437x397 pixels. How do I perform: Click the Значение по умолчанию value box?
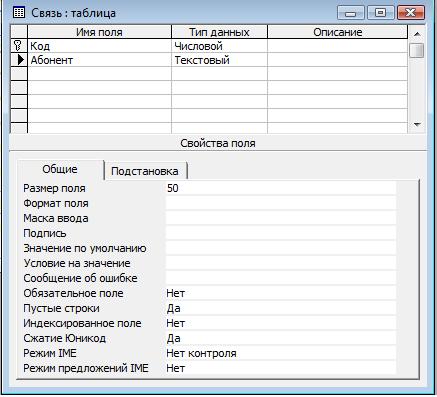click(280, 248)
